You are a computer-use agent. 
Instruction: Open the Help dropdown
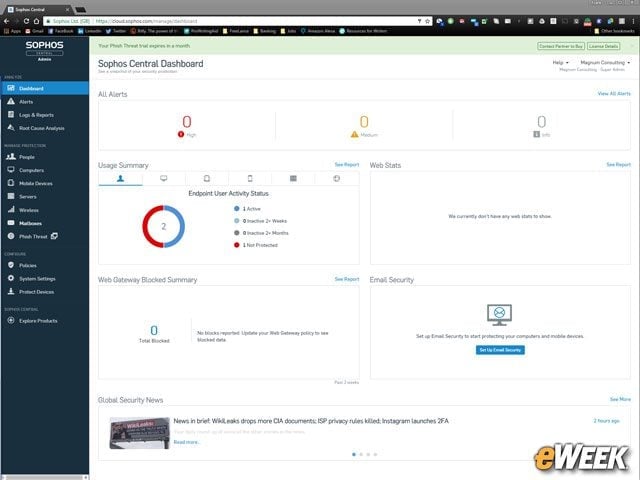[x=560, y=62]
